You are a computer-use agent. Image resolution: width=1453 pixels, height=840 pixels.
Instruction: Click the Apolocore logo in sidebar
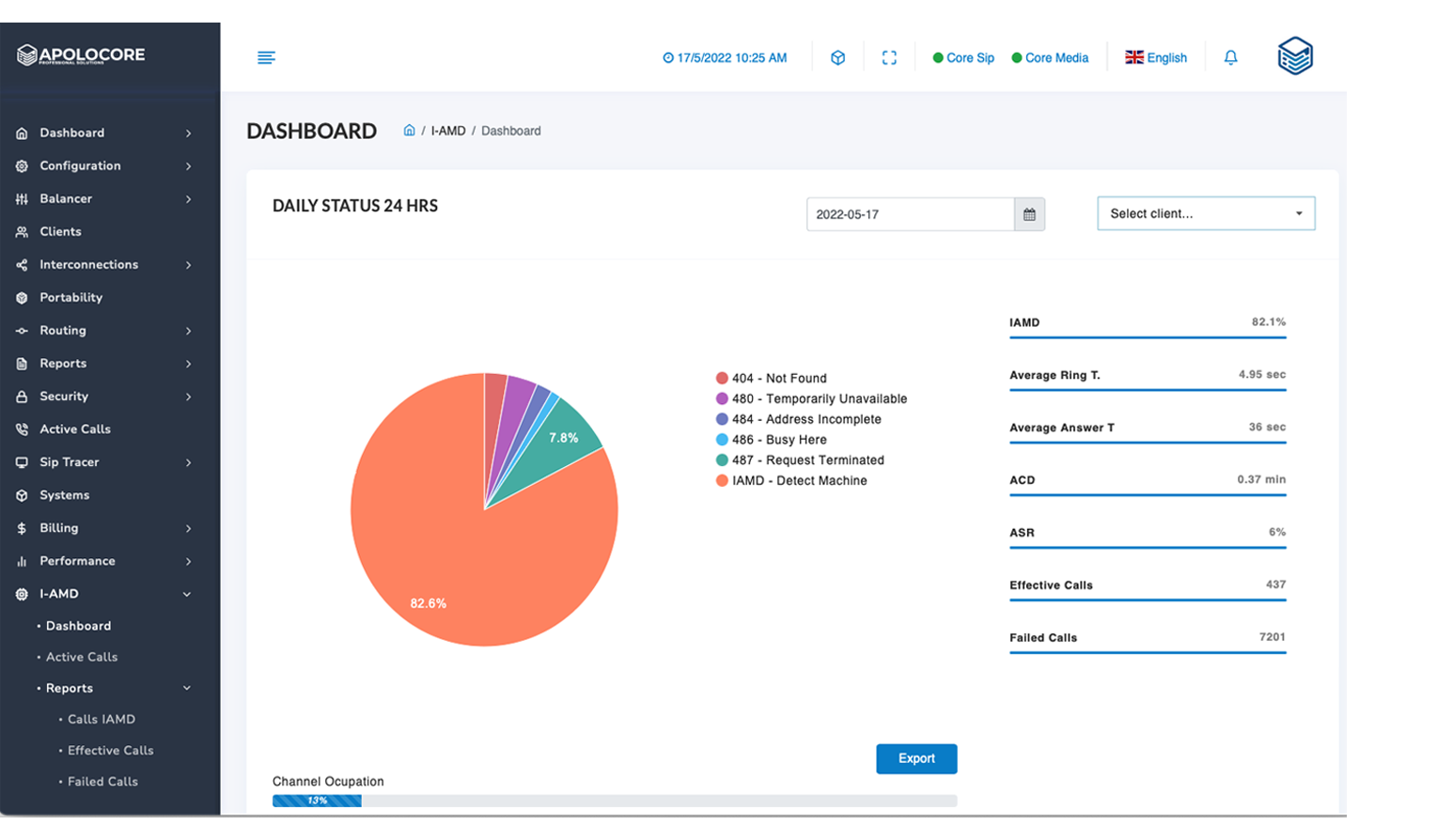click(81, 55)
